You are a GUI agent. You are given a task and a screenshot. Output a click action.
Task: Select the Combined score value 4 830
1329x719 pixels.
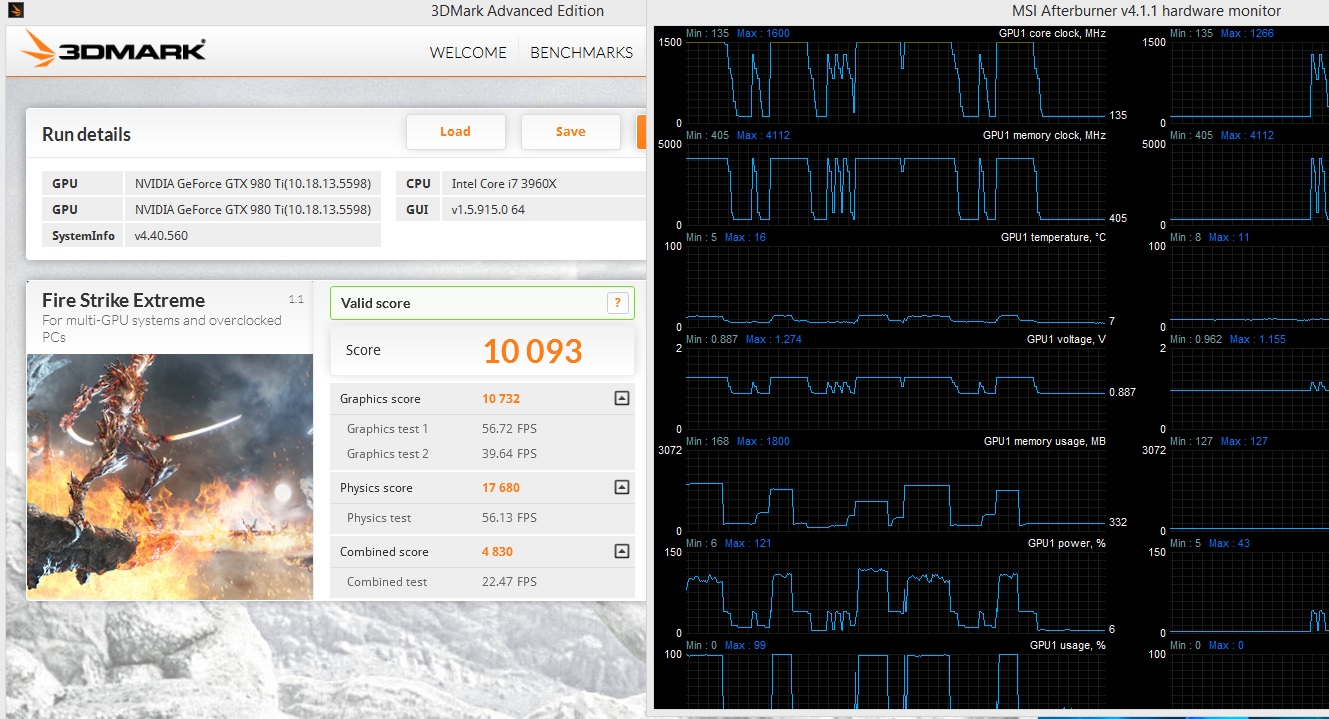pos(497,552)
